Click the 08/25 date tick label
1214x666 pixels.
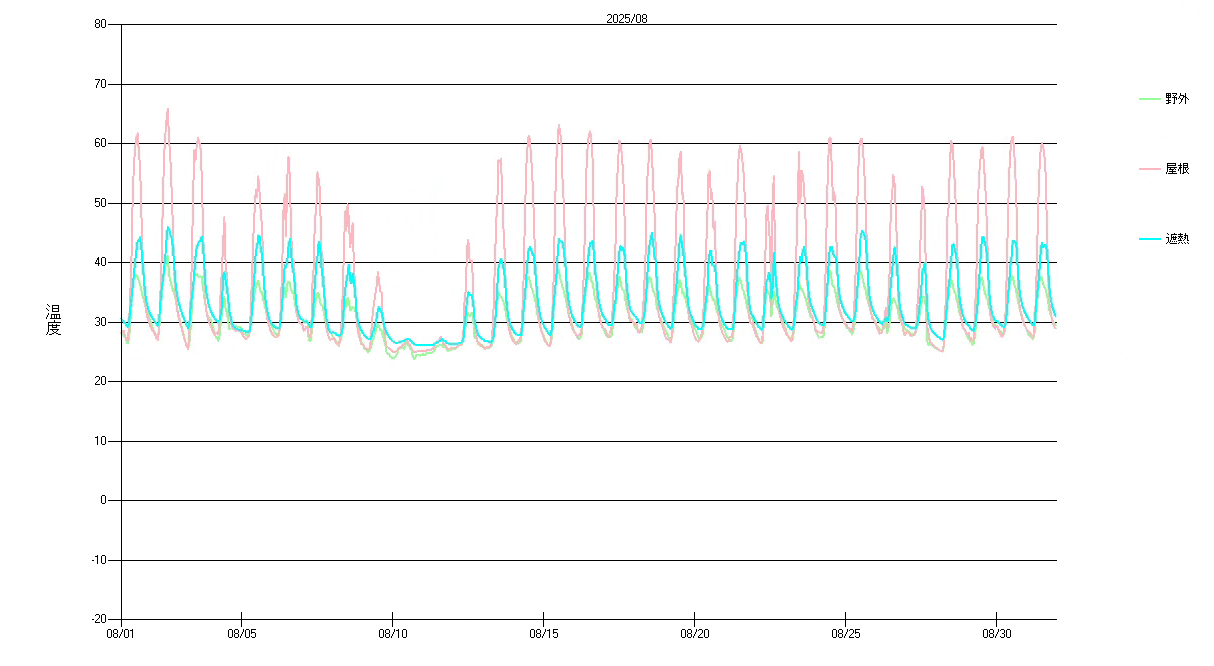845,634
